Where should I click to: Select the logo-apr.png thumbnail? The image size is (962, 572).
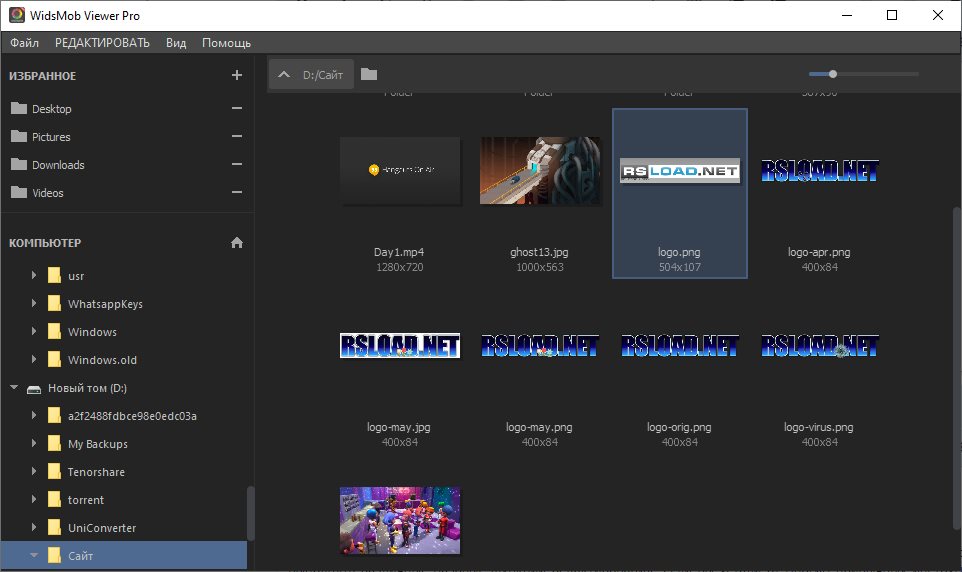point(820,171)
